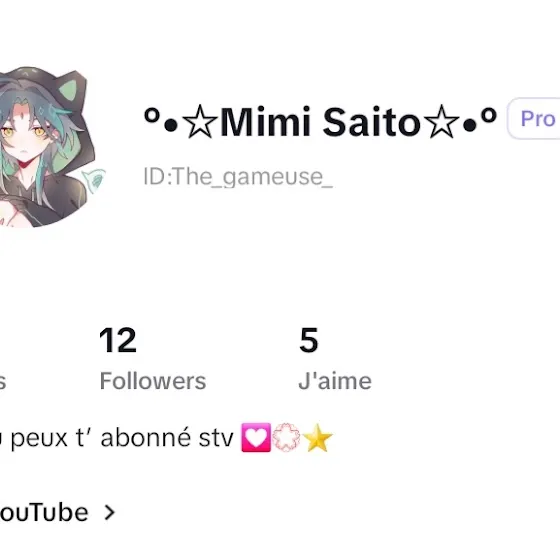Open the anime cat-hood profile avatar
This screenshot has height=560, width=560.
[48, 146]
